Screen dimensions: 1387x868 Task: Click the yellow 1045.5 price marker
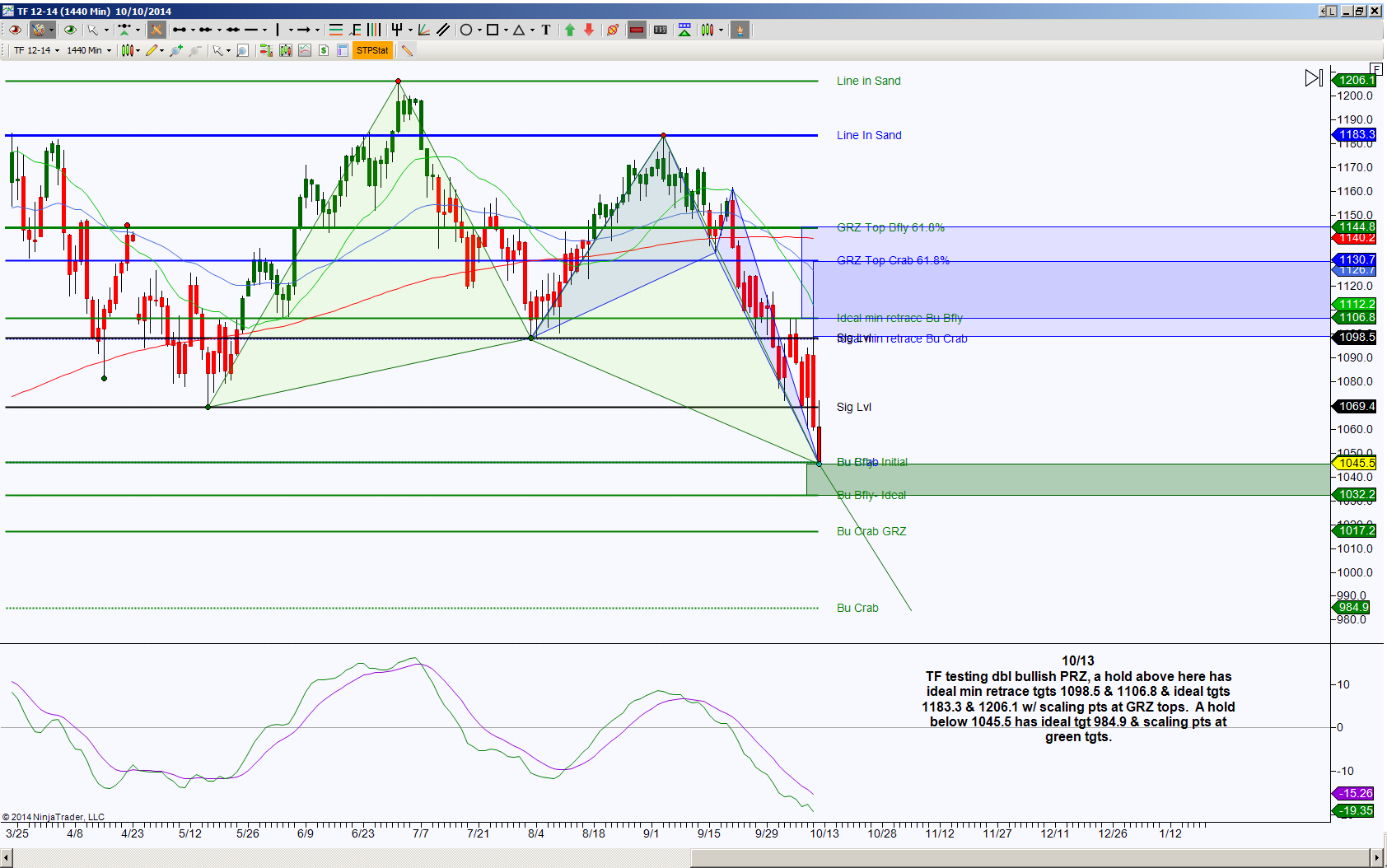point(1355,463)
